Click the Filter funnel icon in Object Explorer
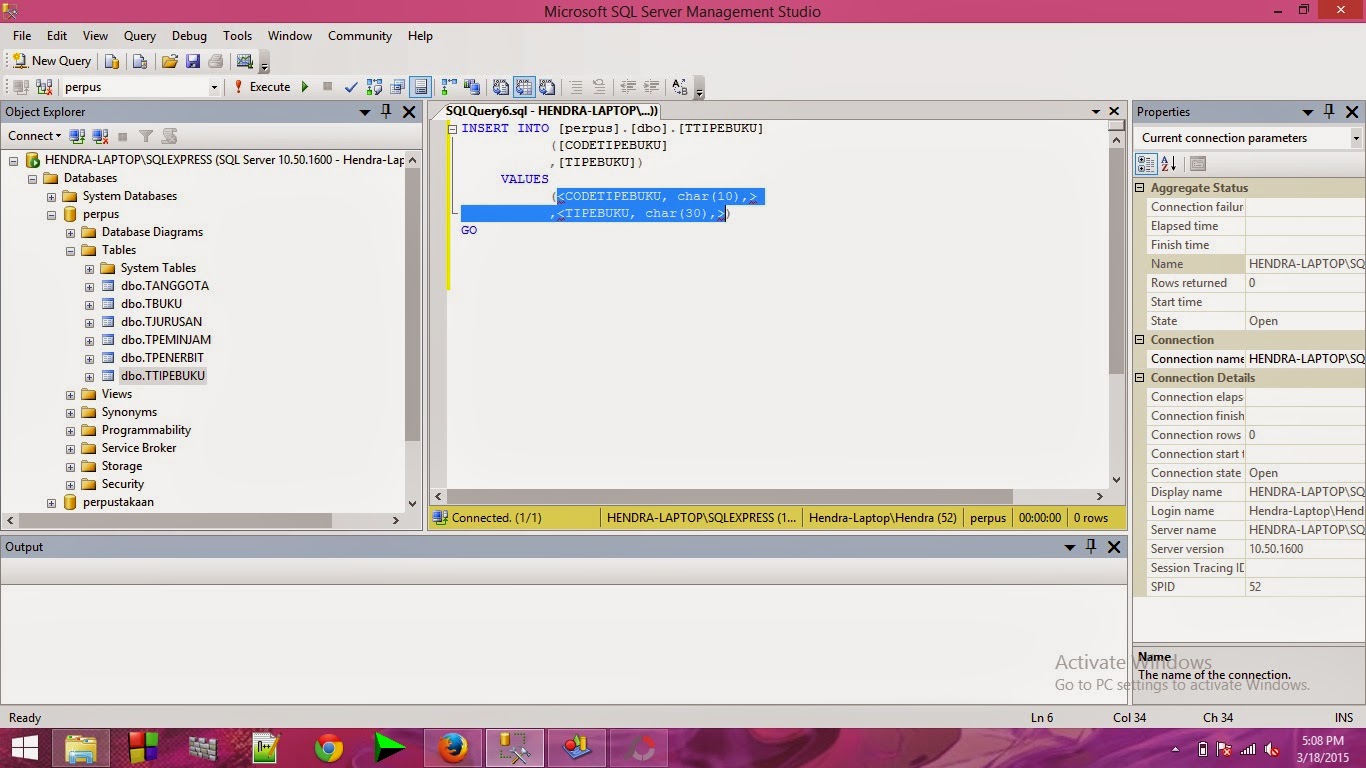The width and height of the screenshot is (1366, 768). tap(146, 136)
